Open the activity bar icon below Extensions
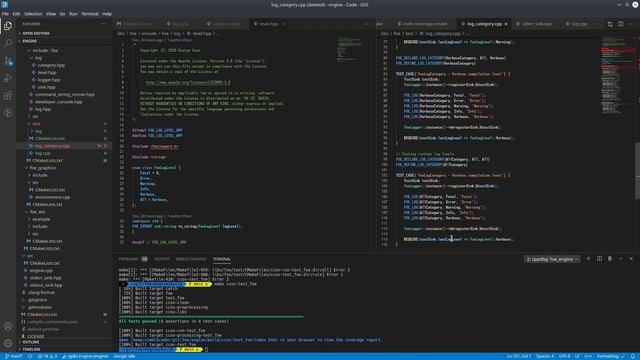This screenshot has width=640, height=360. coord(8,112)
